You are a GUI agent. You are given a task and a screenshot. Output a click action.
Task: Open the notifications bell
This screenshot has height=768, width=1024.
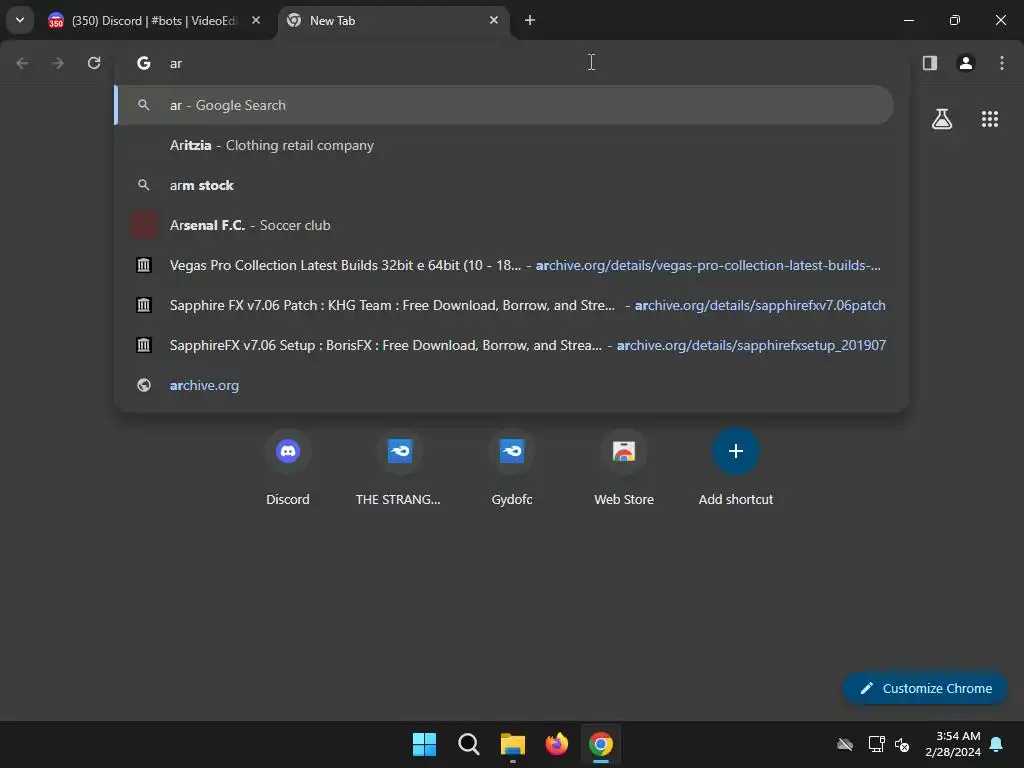click(997, 744)
